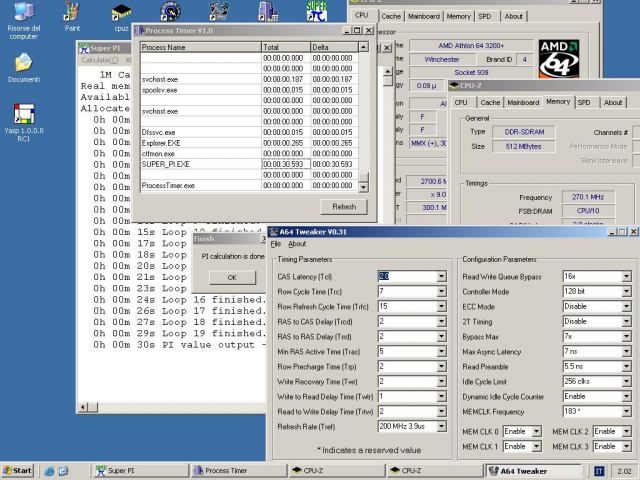Open Dynamic Idle Cycle Counter dropdown
The height and width of the screenshot is (480, 640).
(627, 397)
